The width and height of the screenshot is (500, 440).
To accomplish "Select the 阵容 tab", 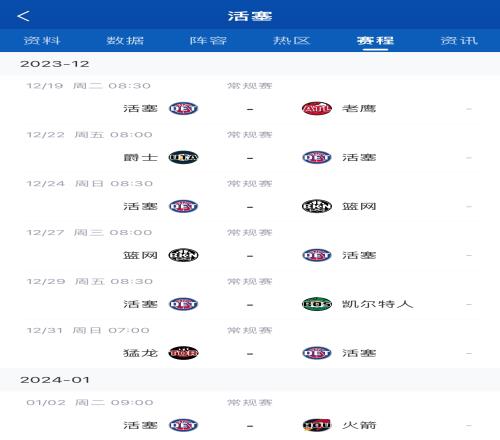I will (208, 41).
